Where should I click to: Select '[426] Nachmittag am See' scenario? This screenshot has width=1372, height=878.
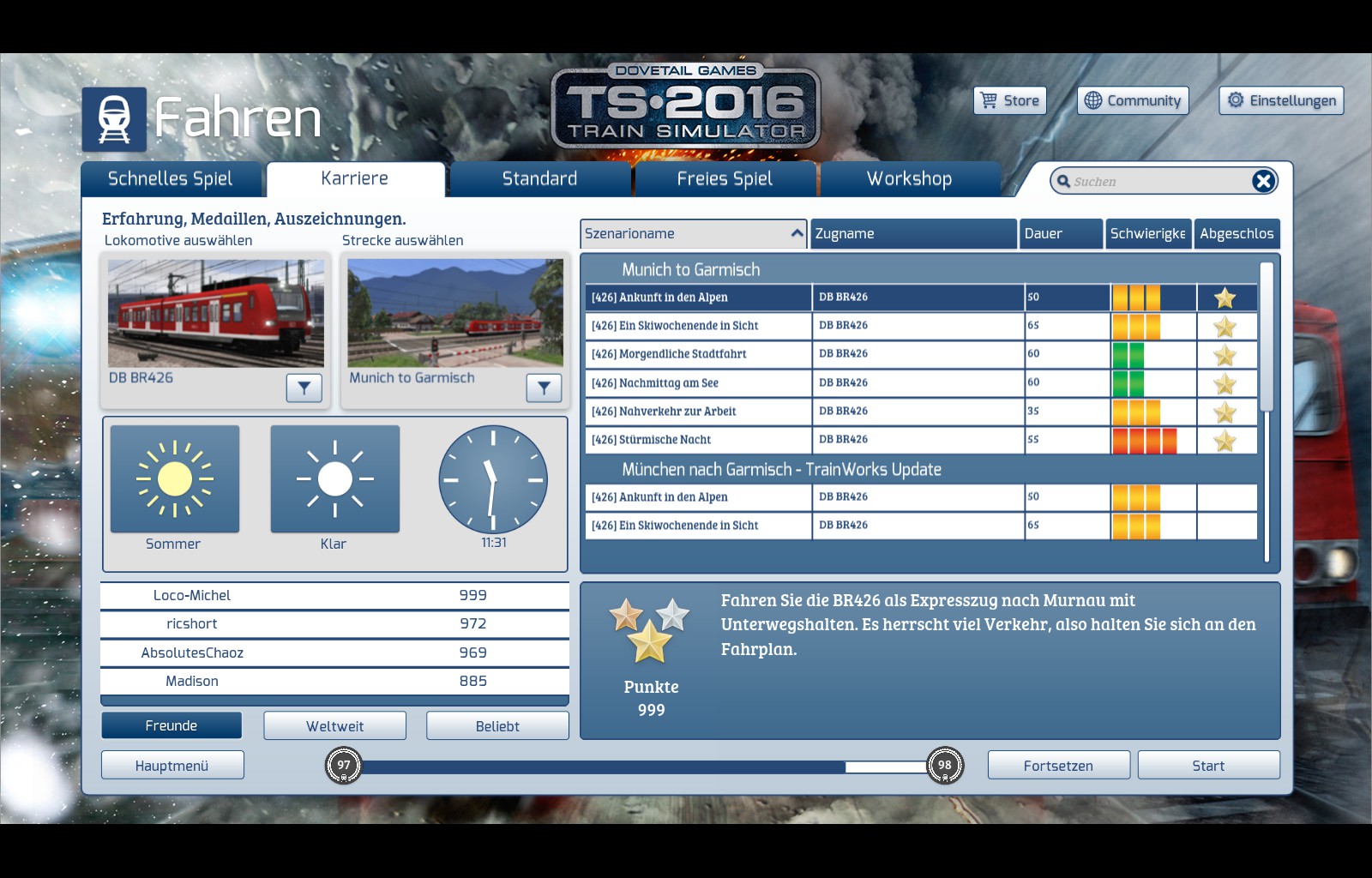[x=922, y=382]
